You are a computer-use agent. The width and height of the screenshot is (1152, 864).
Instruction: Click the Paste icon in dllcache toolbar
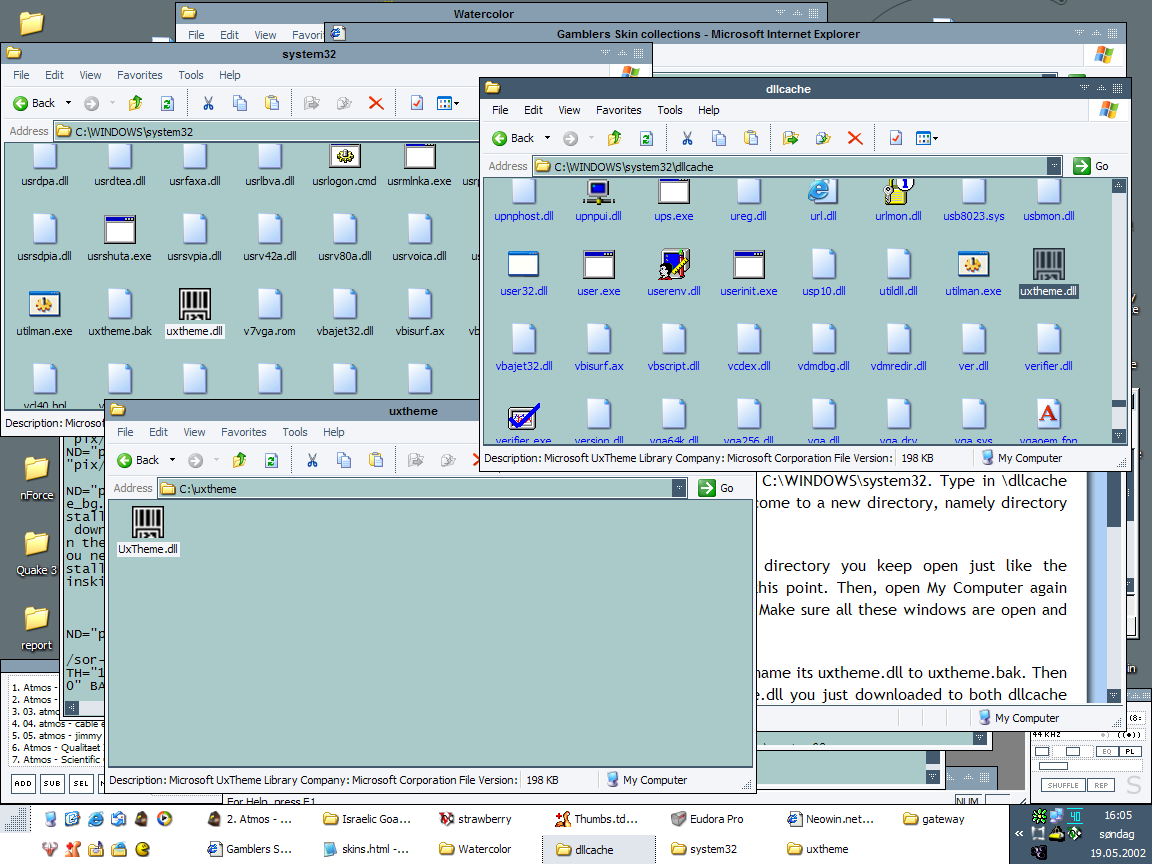point(750,138)
